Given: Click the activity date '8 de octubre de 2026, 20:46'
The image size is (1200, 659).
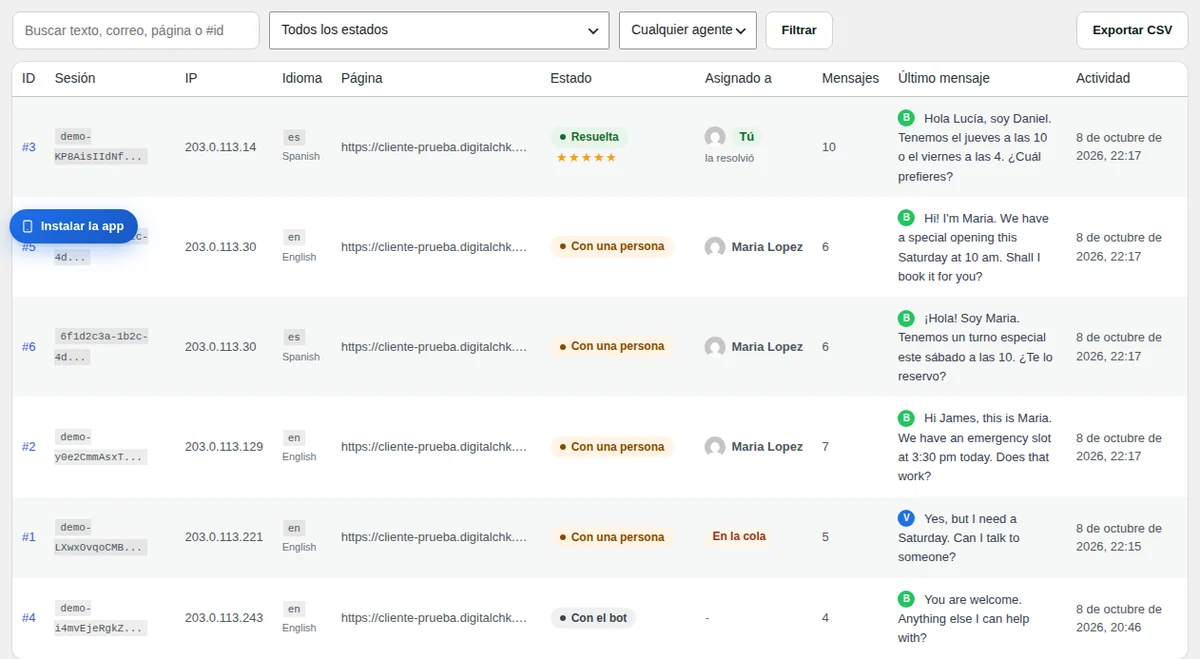Looking at the screenshot, I should 1119,618.
